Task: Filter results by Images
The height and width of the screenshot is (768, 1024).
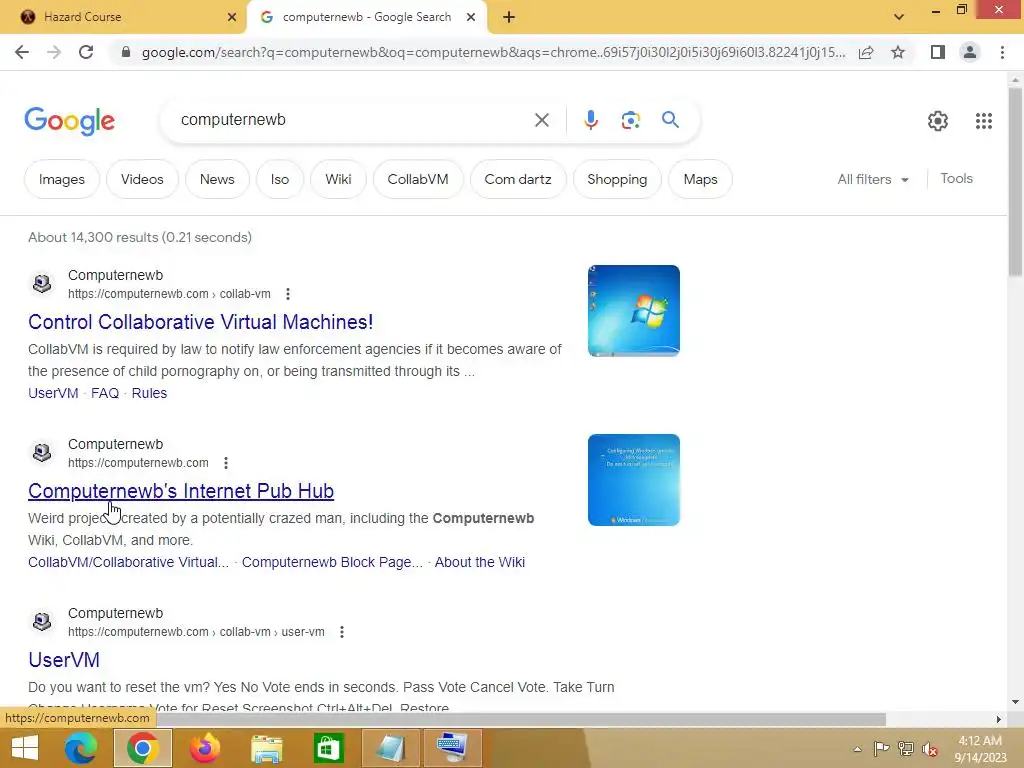Action: click(x=61, y=179)
